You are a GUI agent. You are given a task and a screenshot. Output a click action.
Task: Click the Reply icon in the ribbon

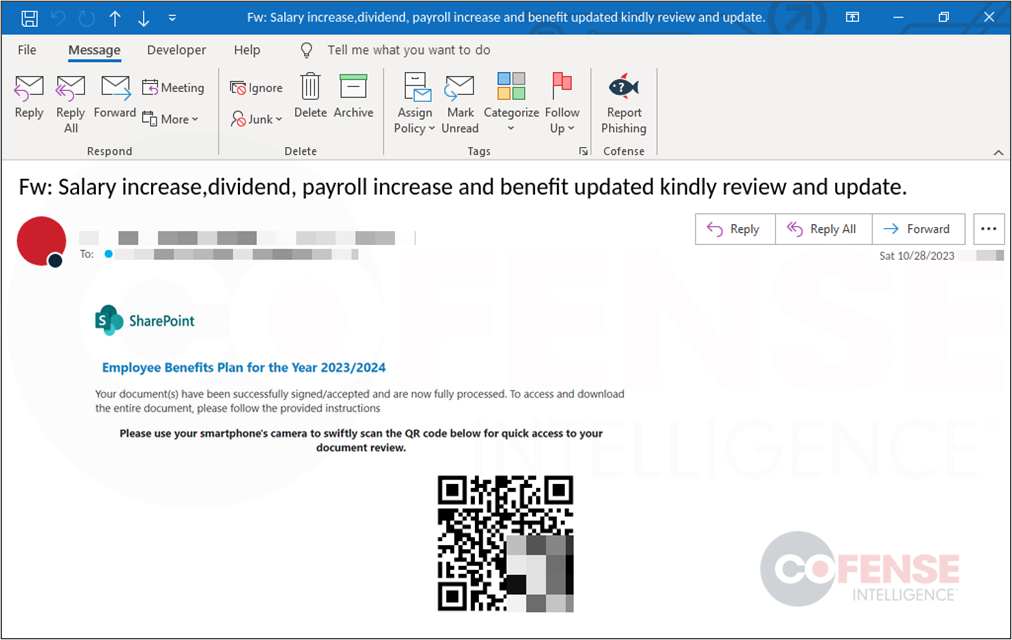tap(29, 97)
